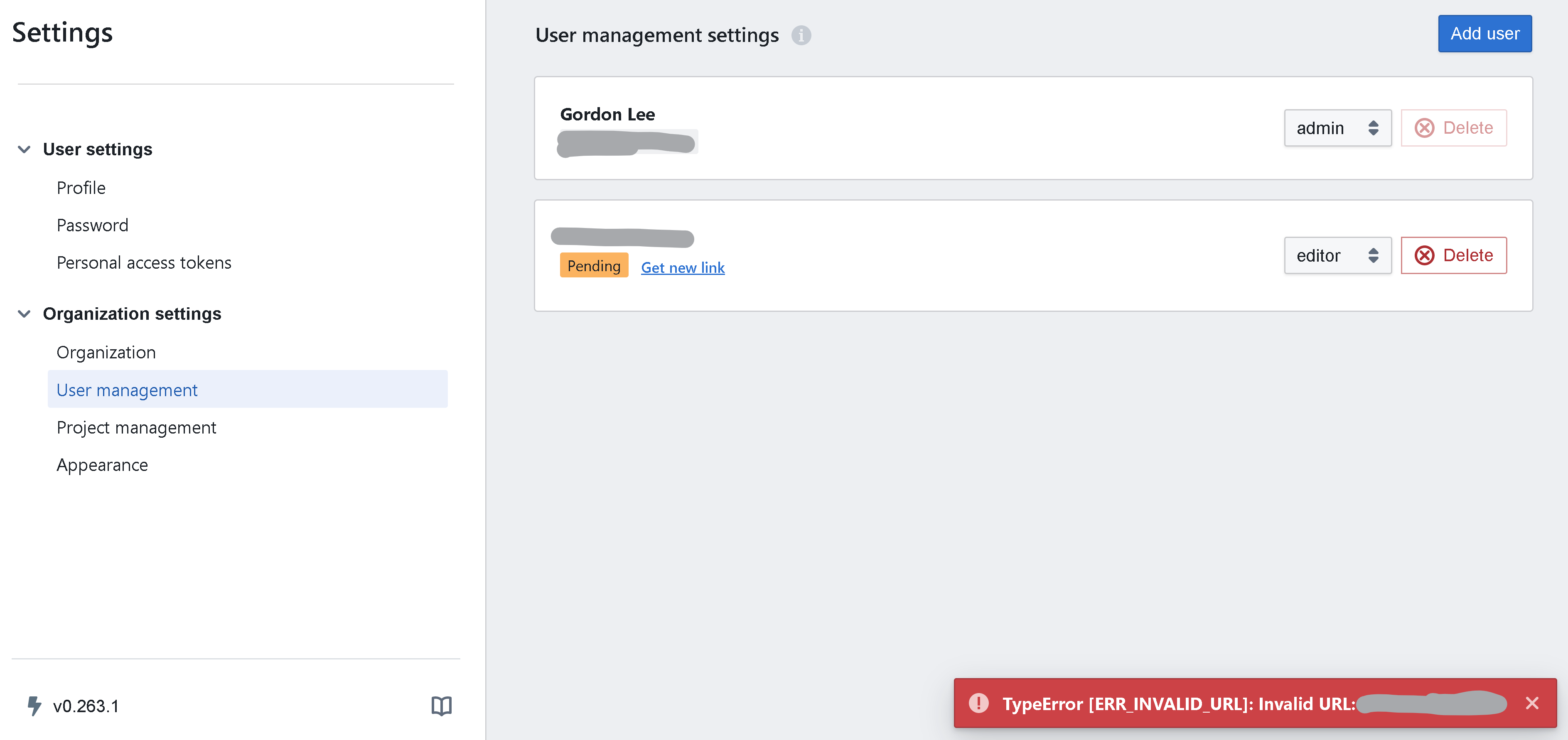Switch to Project management settings
1568x740 pixels.
click(x=136, y=427)
